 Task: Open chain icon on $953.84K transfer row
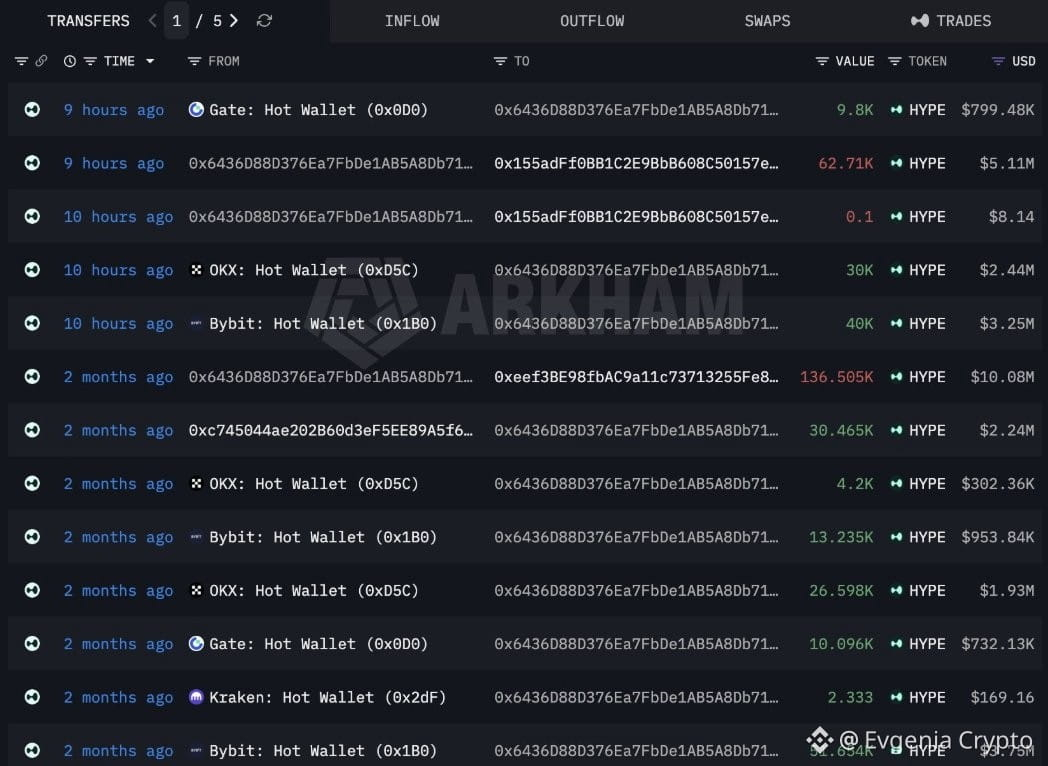click(32, 537)
